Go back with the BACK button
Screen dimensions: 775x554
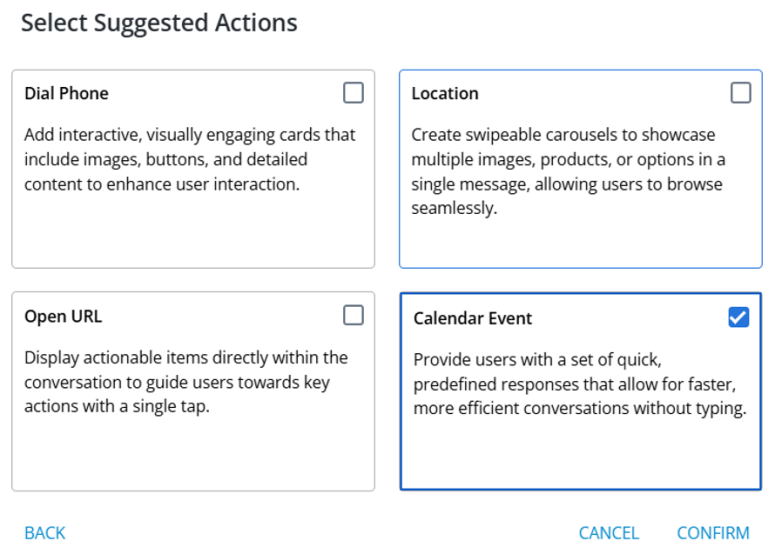(45, 533)
